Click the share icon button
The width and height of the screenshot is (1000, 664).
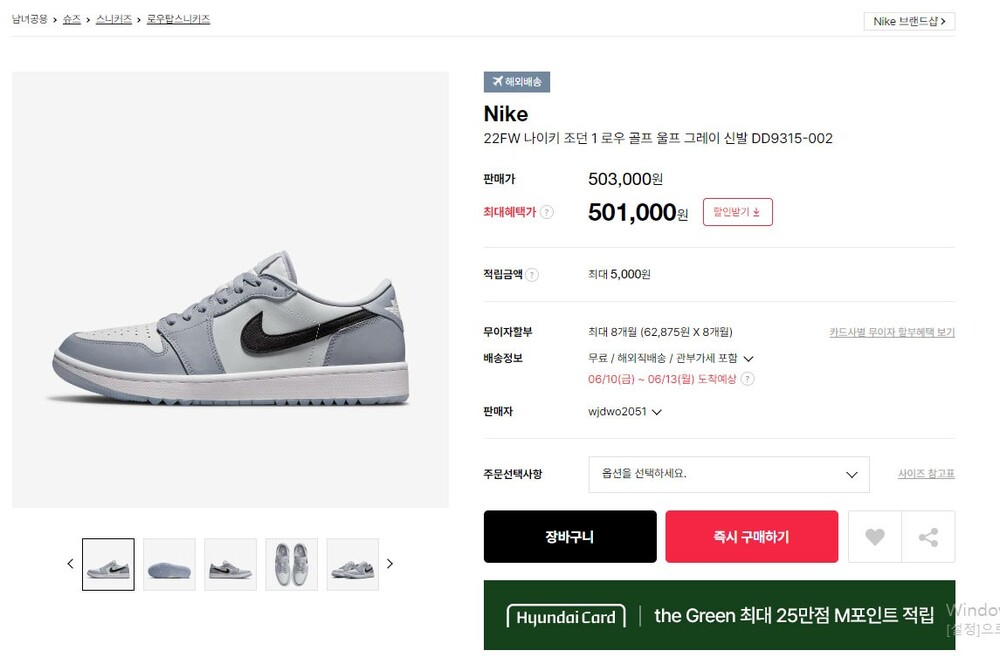pyautogui.click(x=928, y=537)
